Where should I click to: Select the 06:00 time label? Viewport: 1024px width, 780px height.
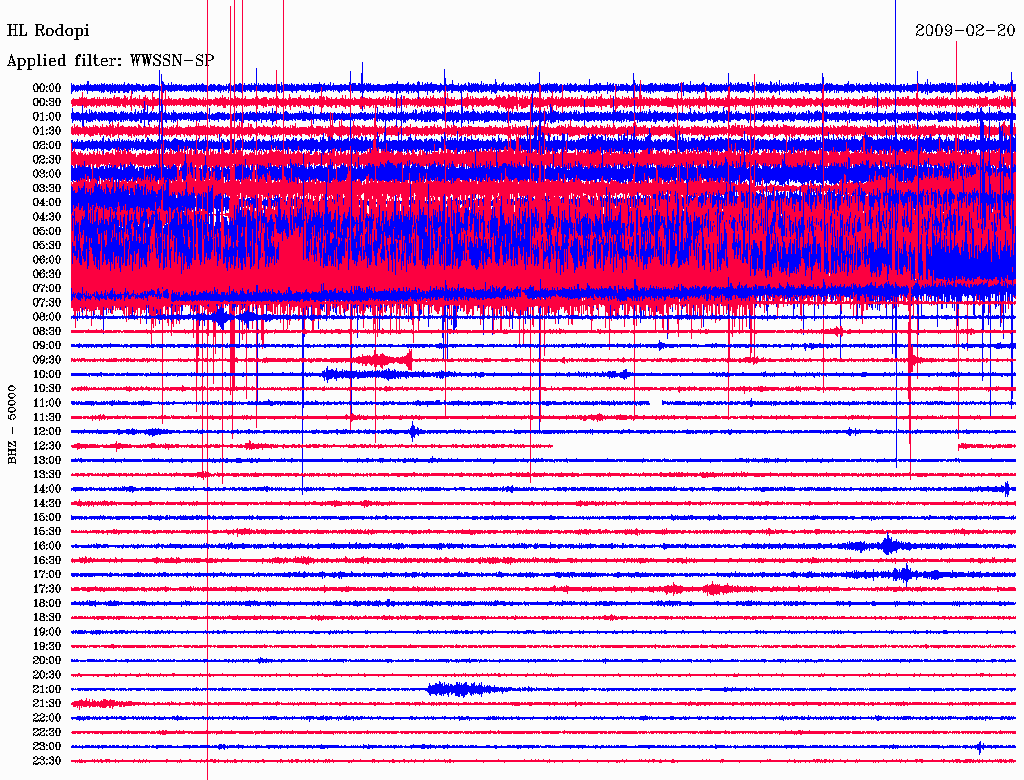[x=47, y=259]
